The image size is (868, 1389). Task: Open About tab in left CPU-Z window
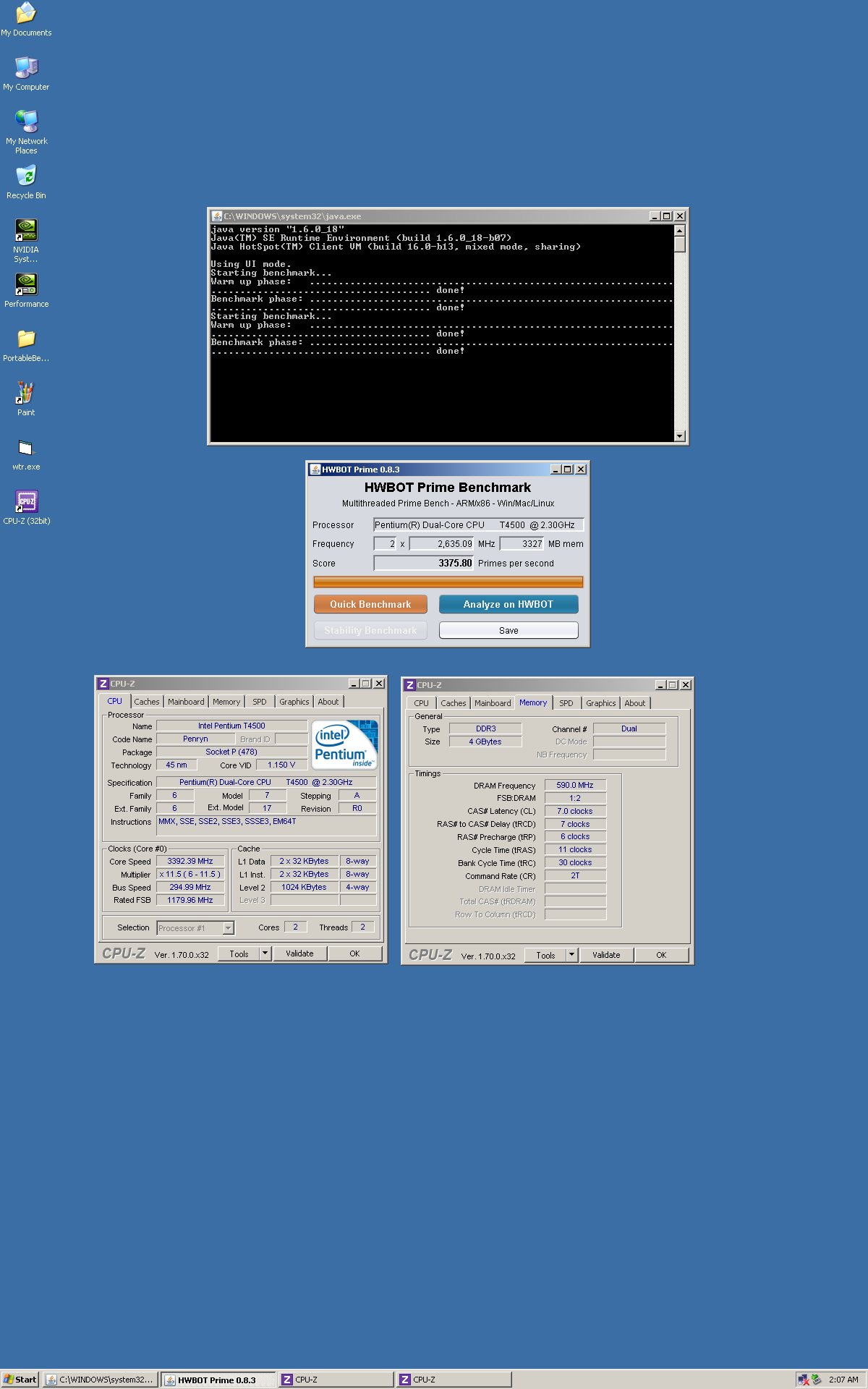pyautogui.click(x=328, y=702)
